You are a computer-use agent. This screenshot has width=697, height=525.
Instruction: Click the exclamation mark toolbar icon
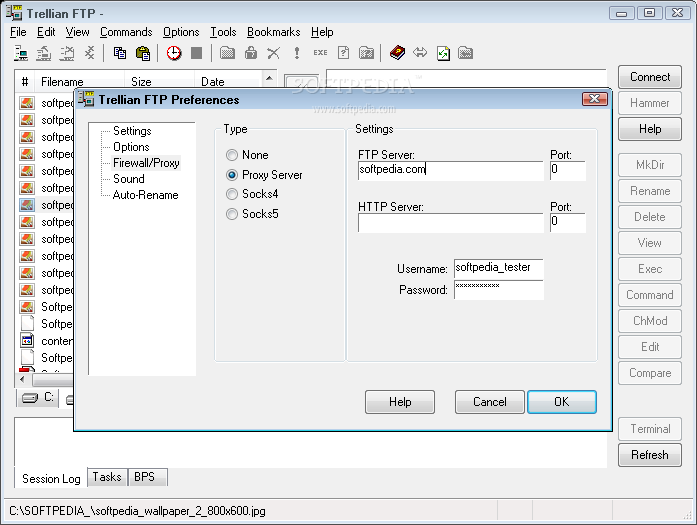[x=296, y=53]
